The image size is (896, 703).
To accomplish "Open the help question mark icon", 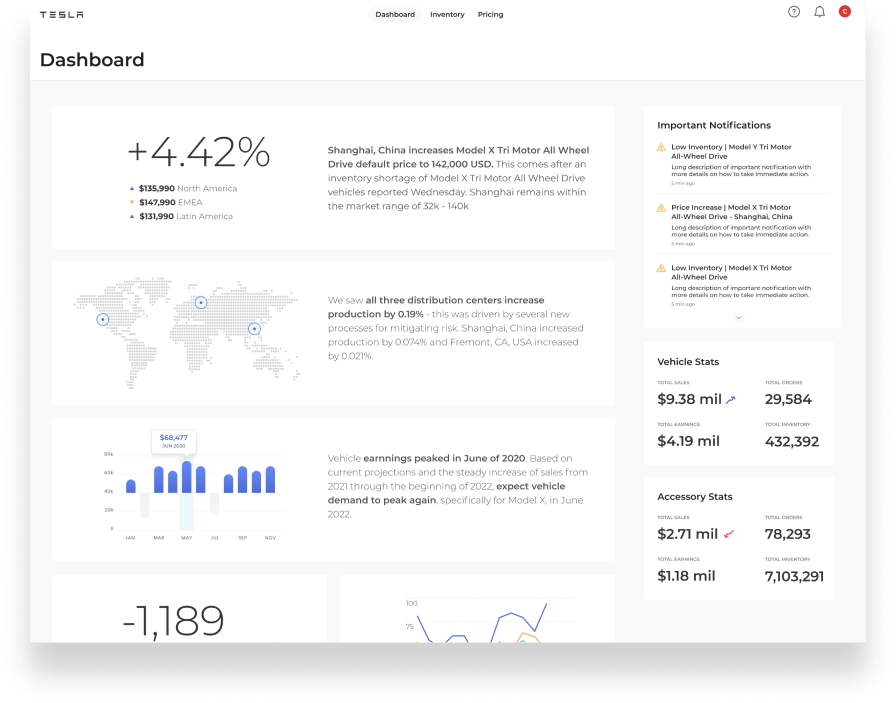I will (794, 12).
